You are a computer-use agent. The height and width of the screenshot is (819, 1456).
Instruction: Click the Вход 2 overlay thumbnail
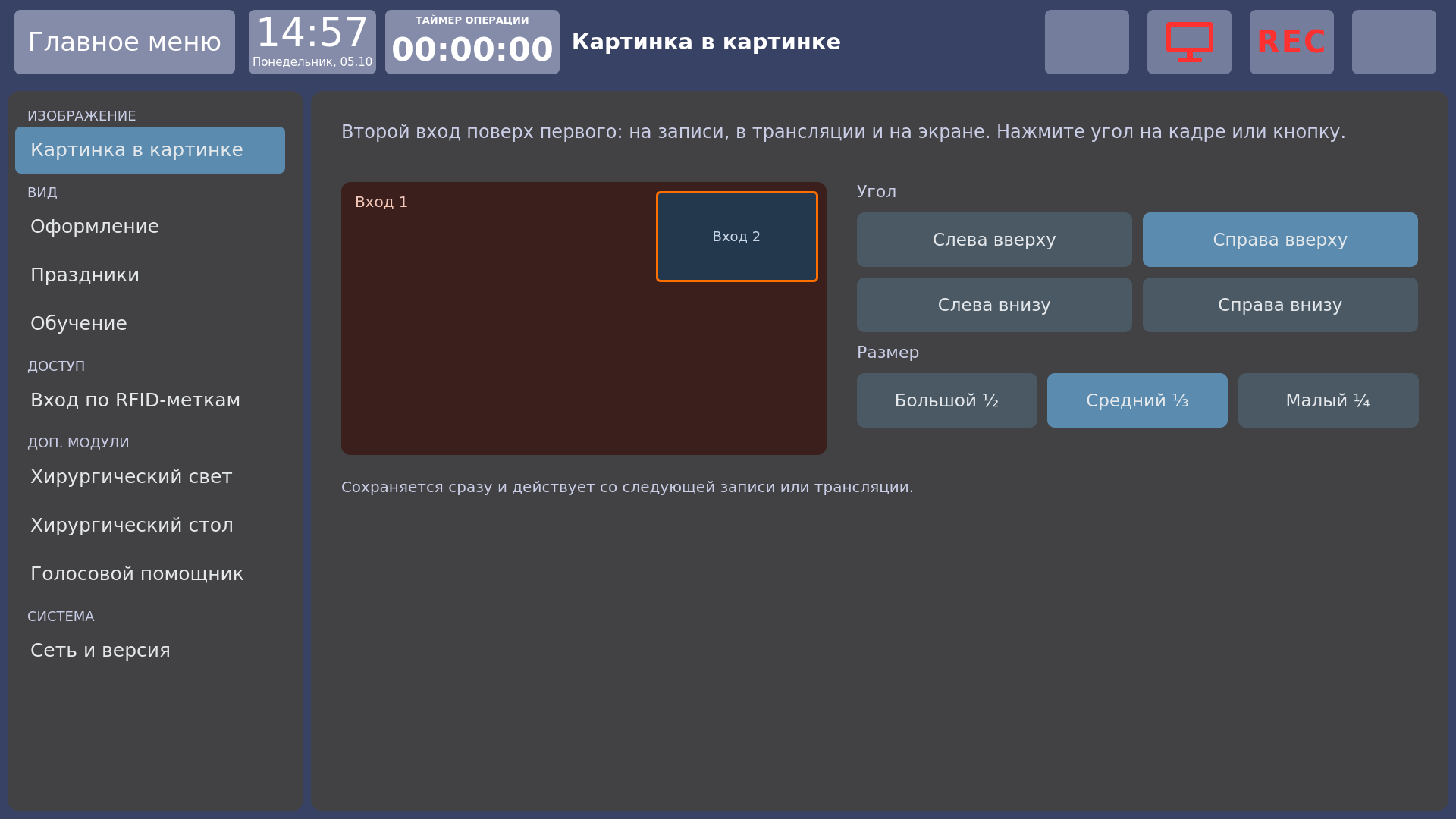click(x=737, y=237)
